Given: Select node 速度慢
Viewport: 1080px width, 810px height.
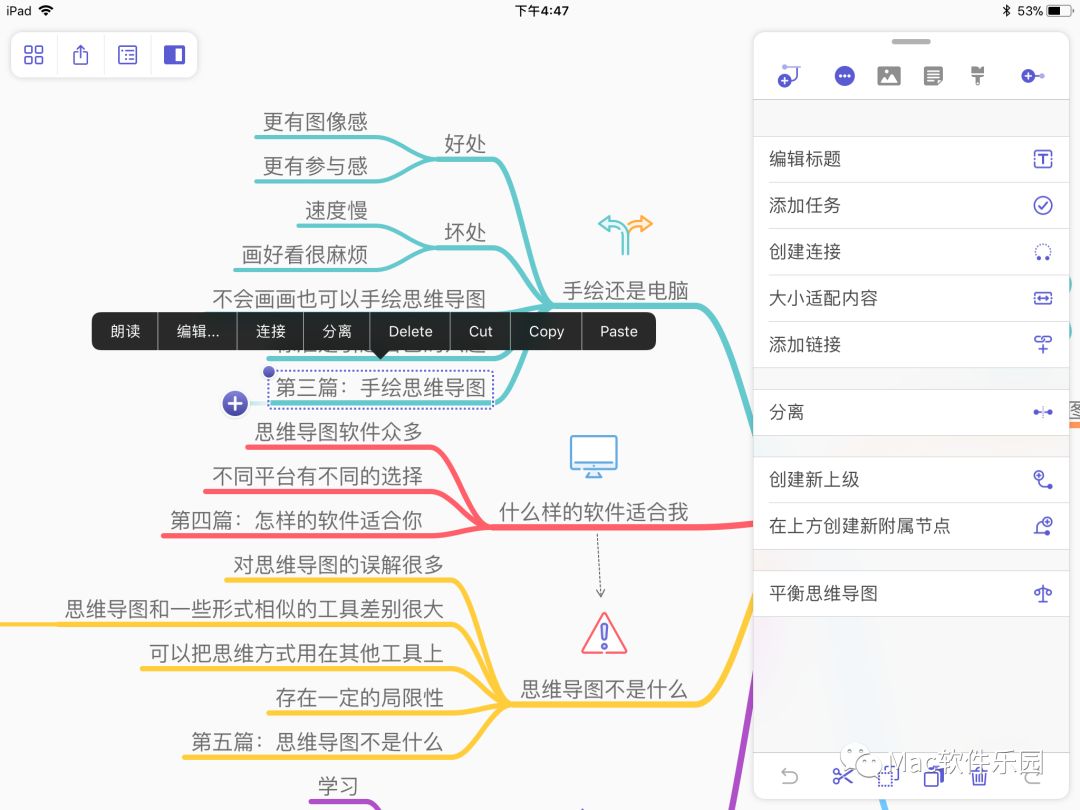Looking at the screenshot, I should tap(336, 211).
